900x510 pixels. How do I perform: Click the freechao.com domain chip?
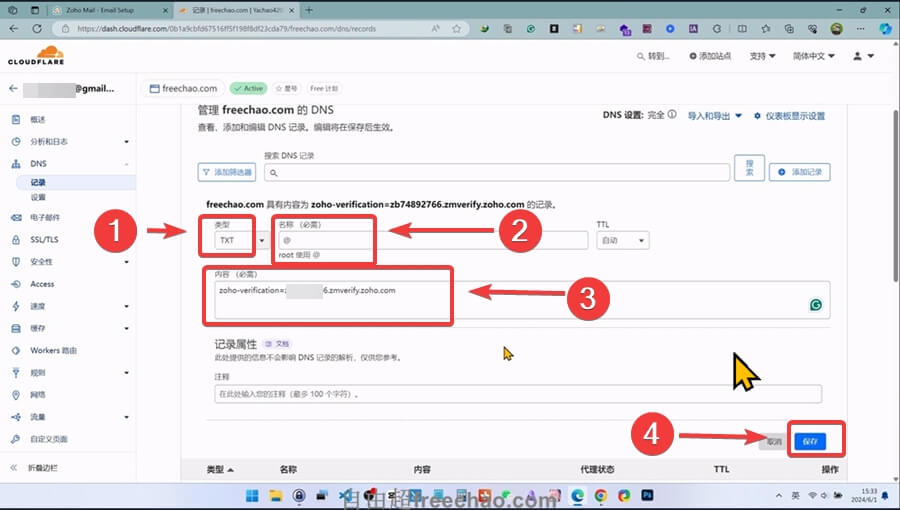click(x=183, y=88)
